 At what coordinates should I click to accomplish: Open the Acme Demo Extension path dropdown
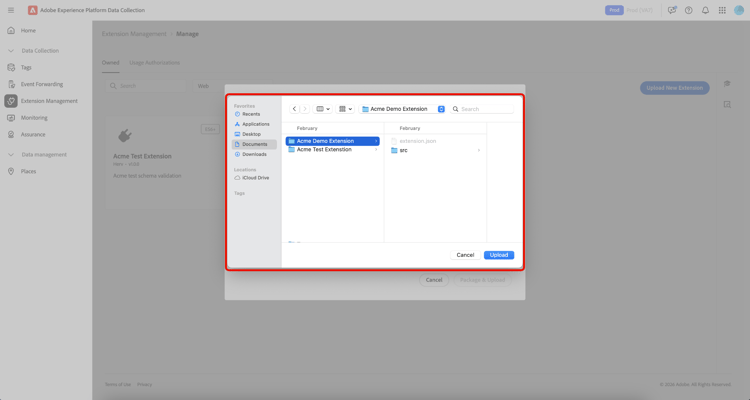pos(403,109)
